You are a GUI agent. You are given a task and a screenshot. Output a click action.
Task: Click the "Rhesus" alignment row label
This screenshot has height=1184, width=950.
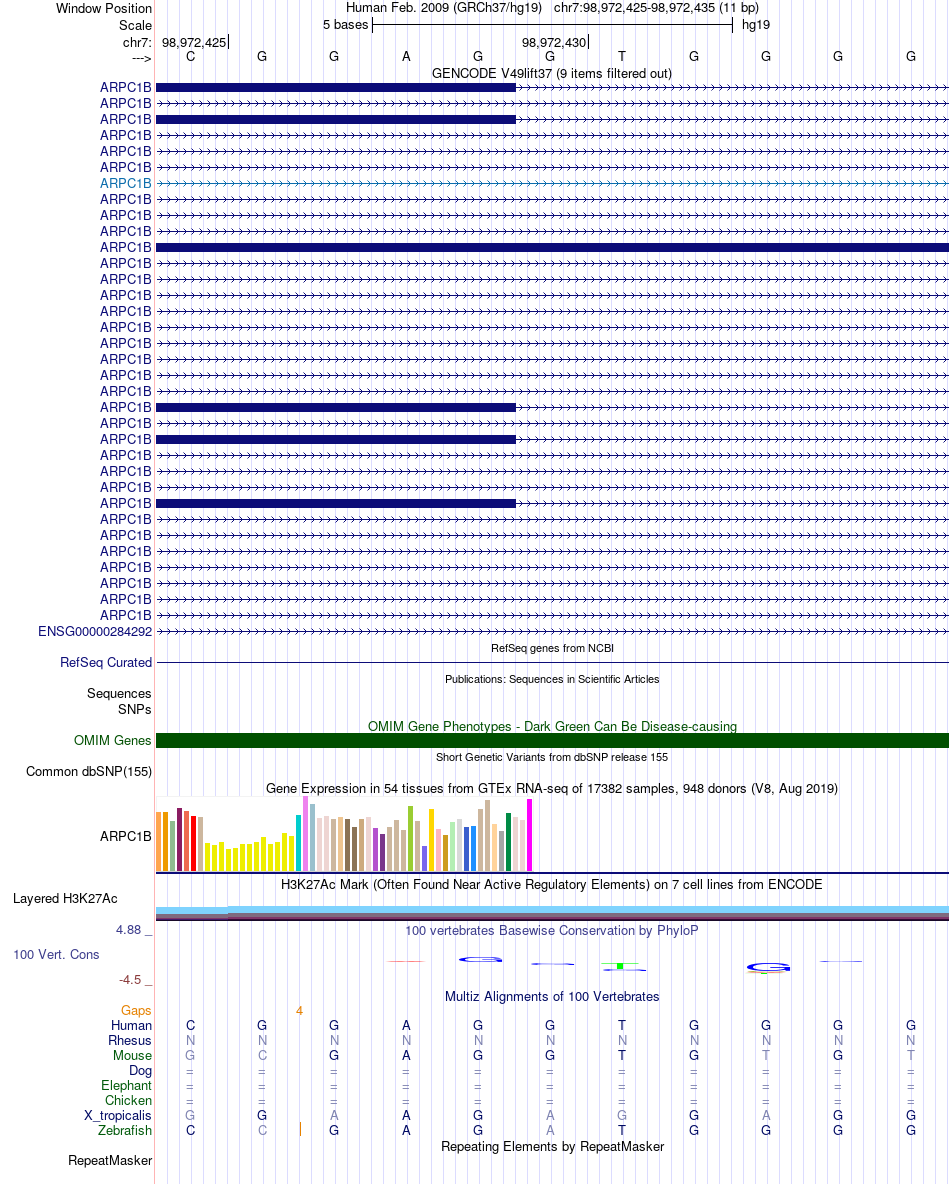pyautogui.click(x=130, y=1041)
